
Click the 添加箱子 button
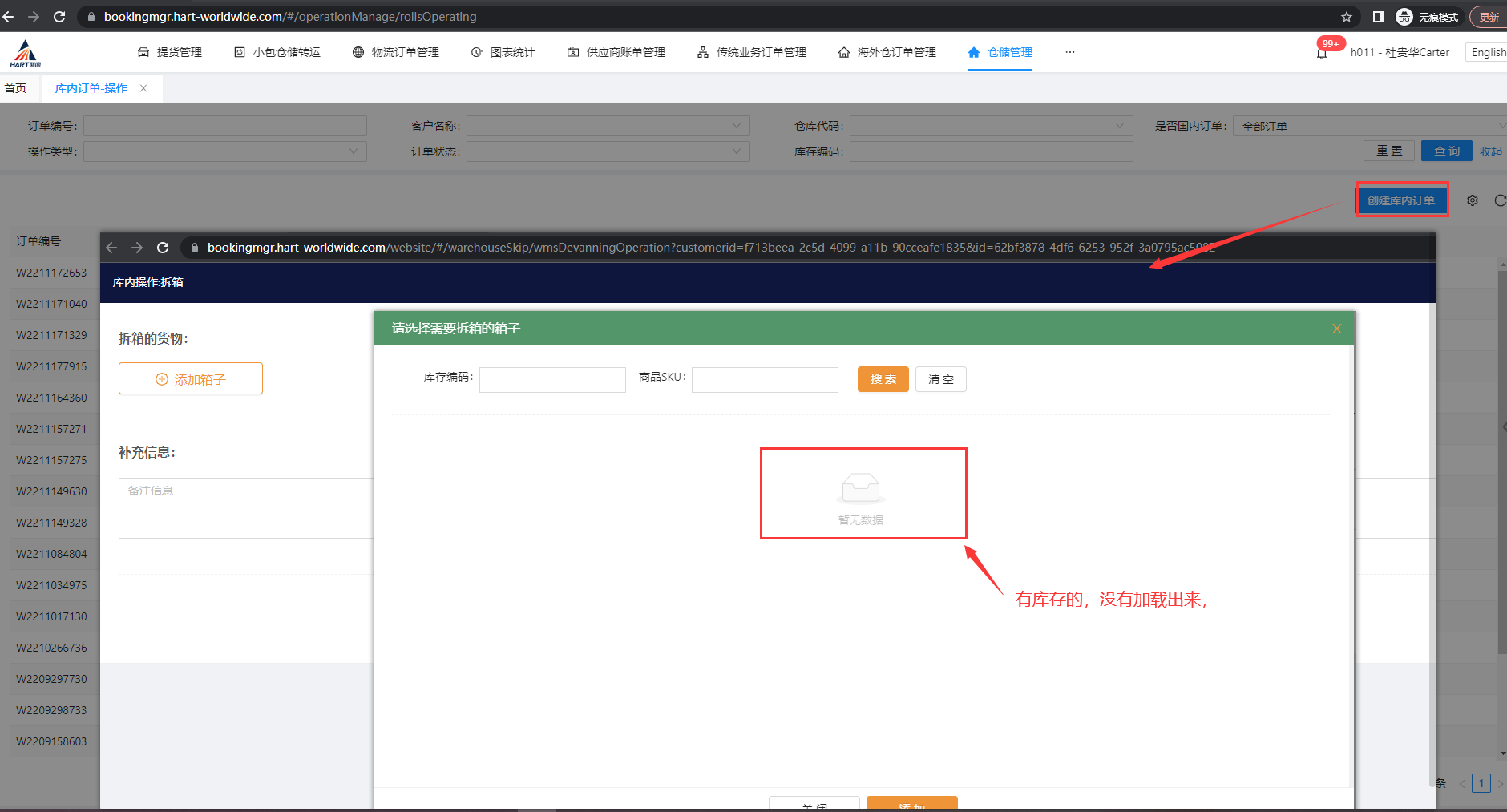pos(191,379)
